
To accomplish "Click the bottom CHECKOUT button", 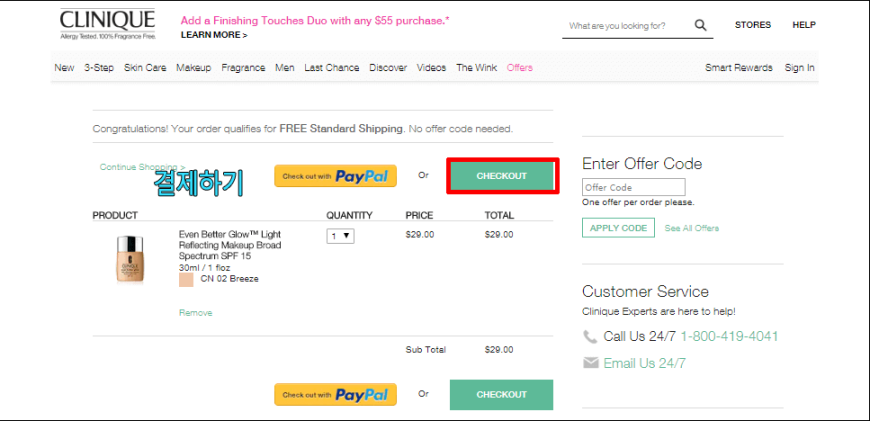I will pyautogui.click(x=502, y=394).
